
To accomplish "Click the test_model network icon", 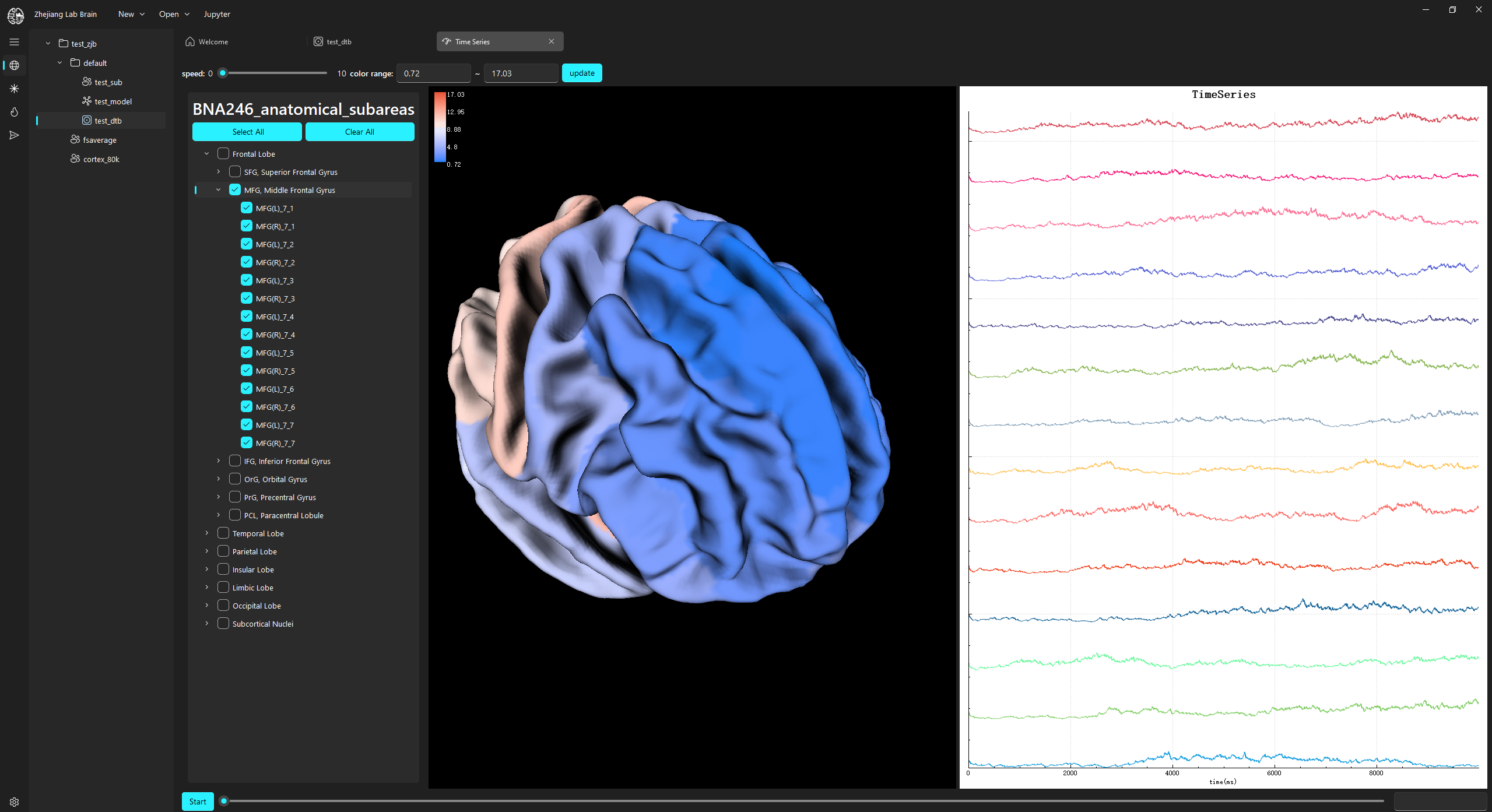I will coord(87,101).
